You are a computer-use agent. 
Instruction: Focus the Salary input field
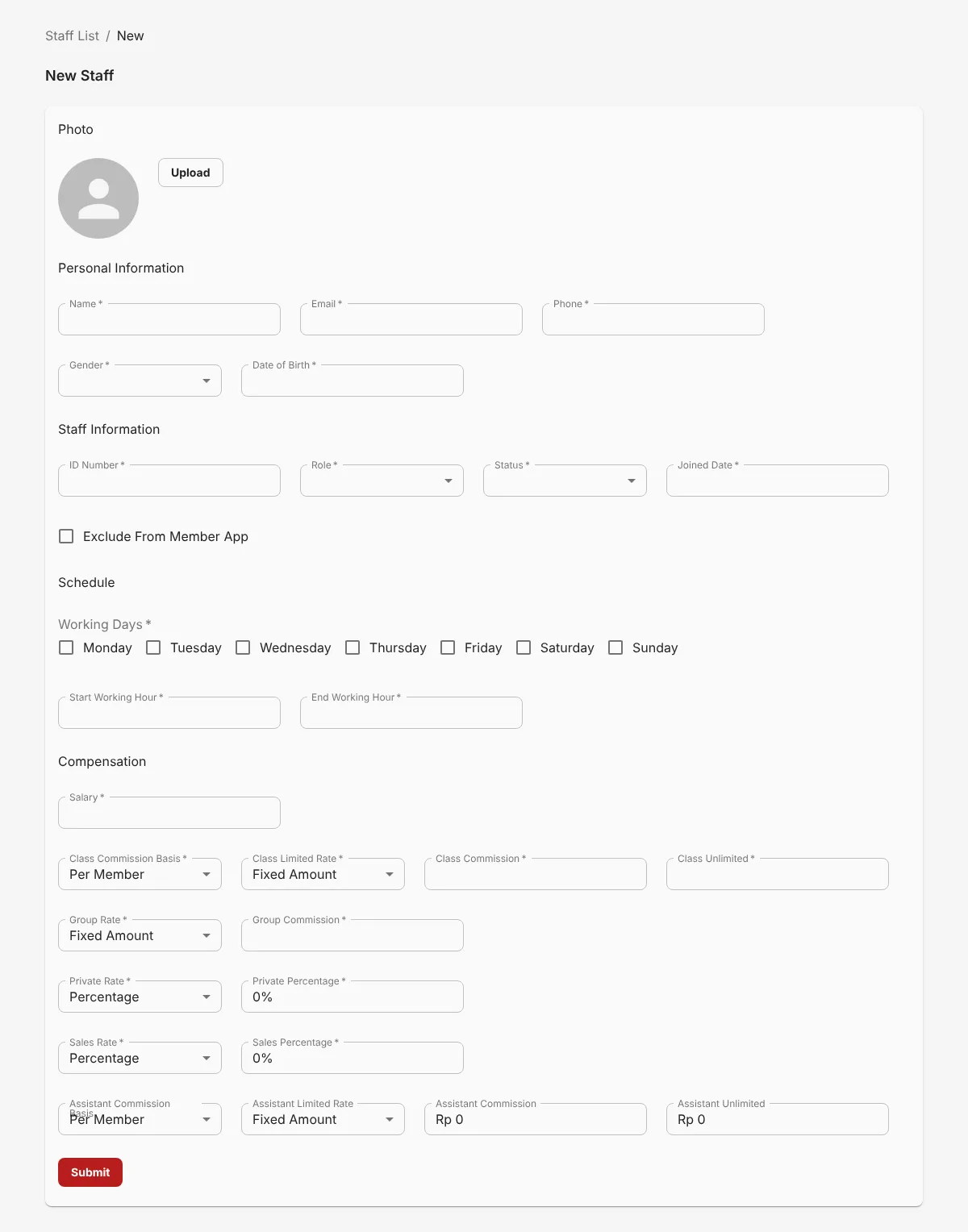[x=169, y=813]
